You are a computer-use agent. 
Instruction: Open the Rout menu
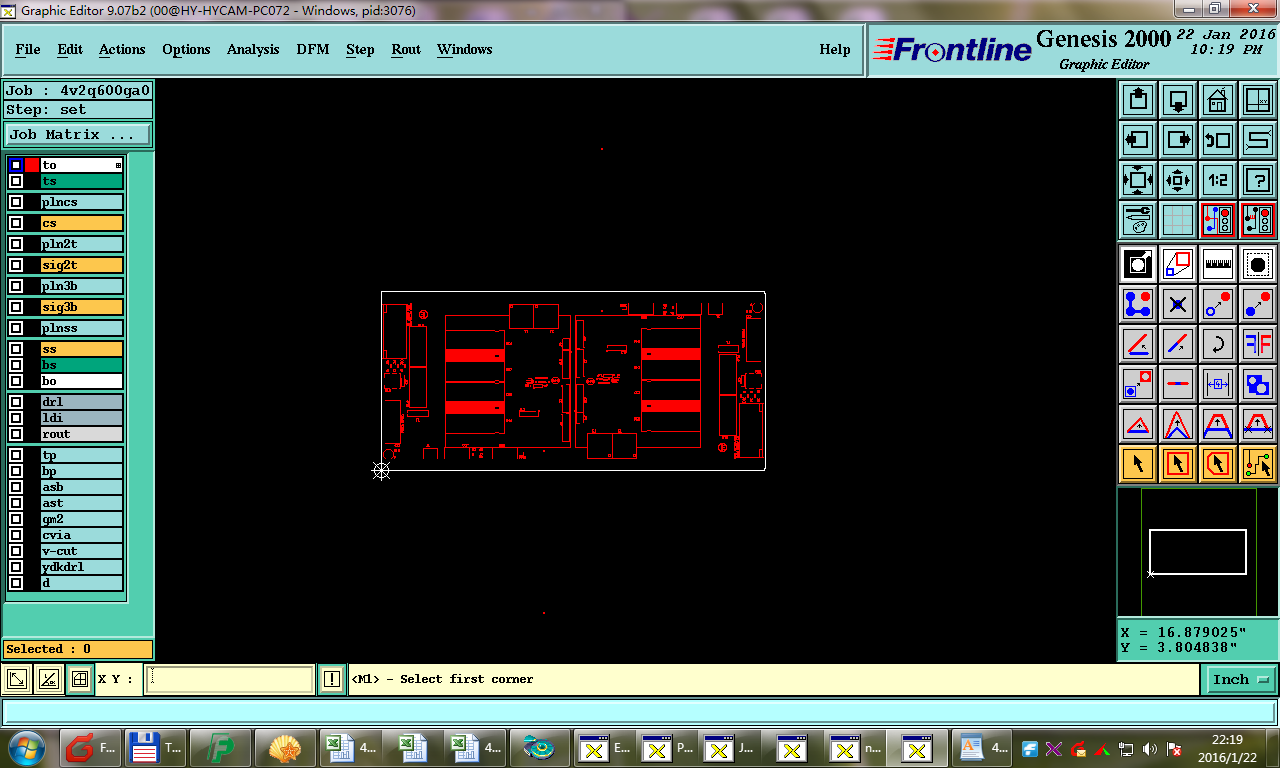coord(406,49)
